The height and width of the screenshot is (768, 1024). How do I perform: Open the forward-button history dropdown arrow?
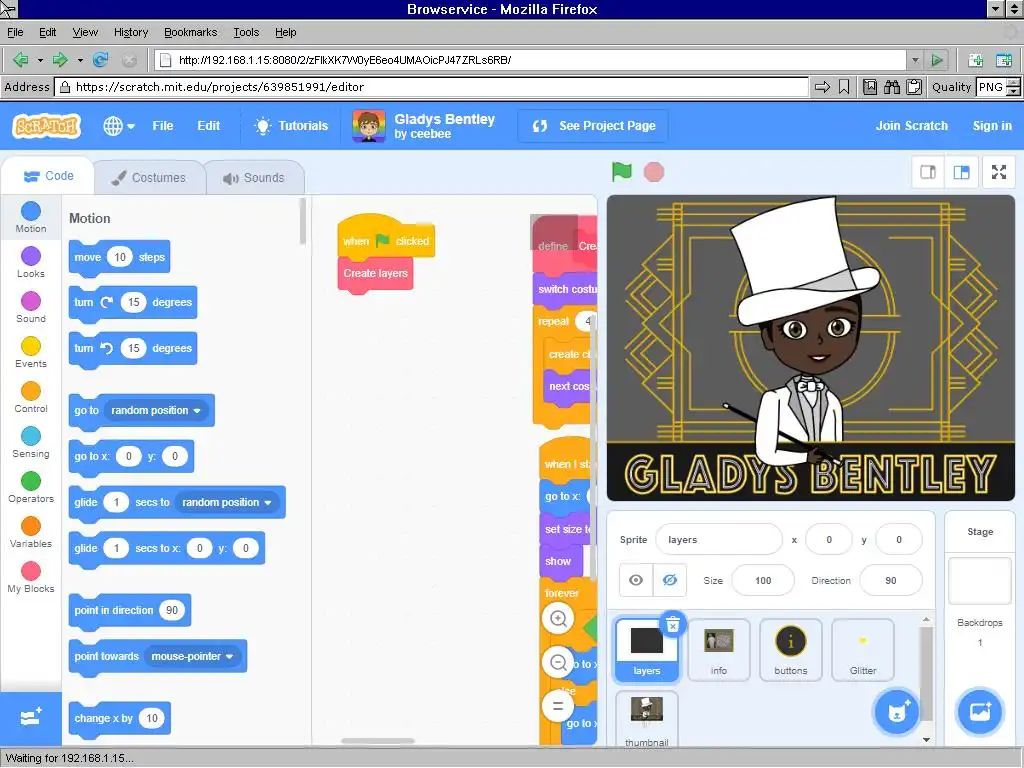[x=80, y=60]
